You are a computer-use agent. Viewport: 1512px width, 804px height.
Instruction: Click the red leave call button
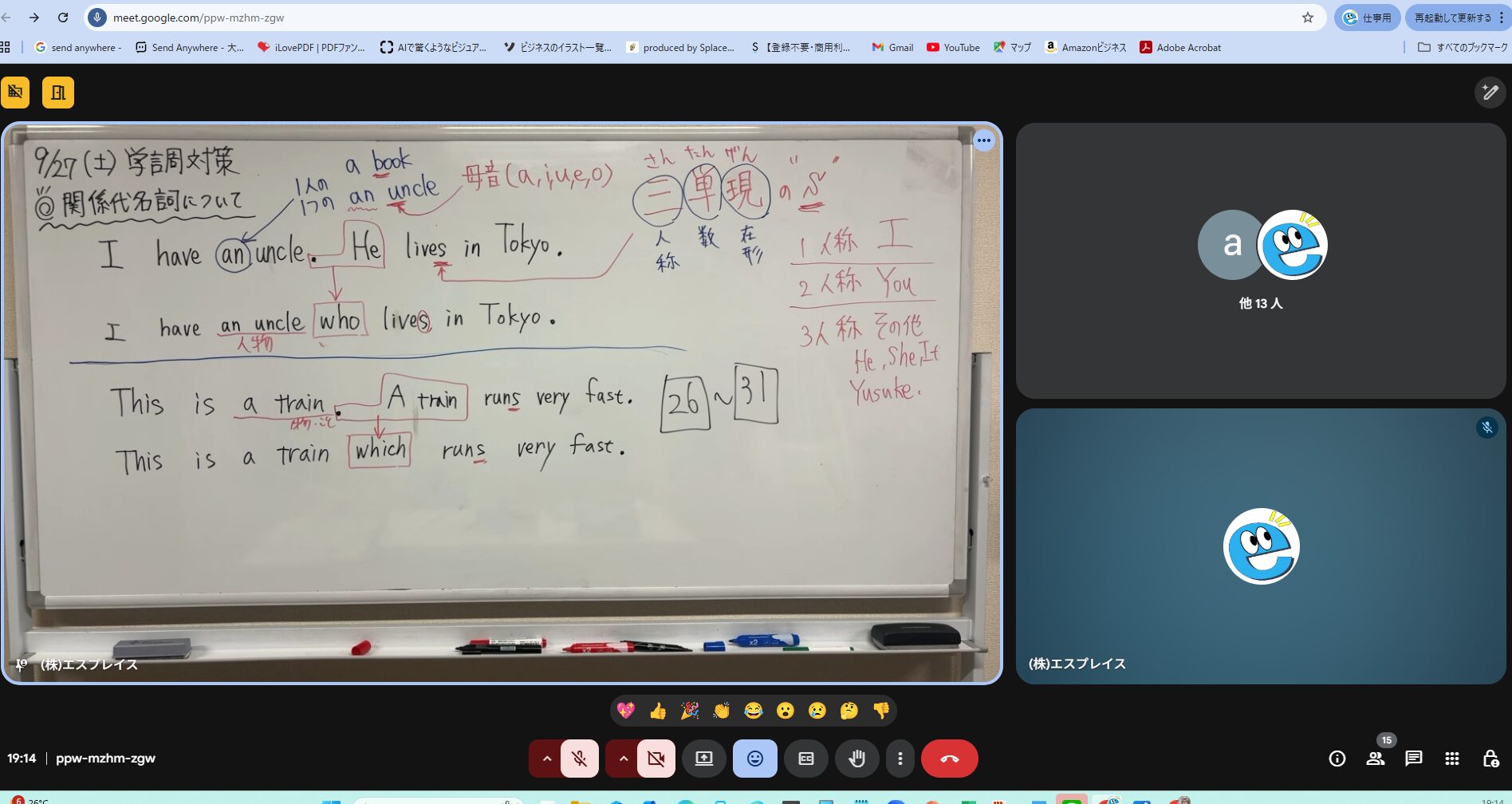point(949,759)
